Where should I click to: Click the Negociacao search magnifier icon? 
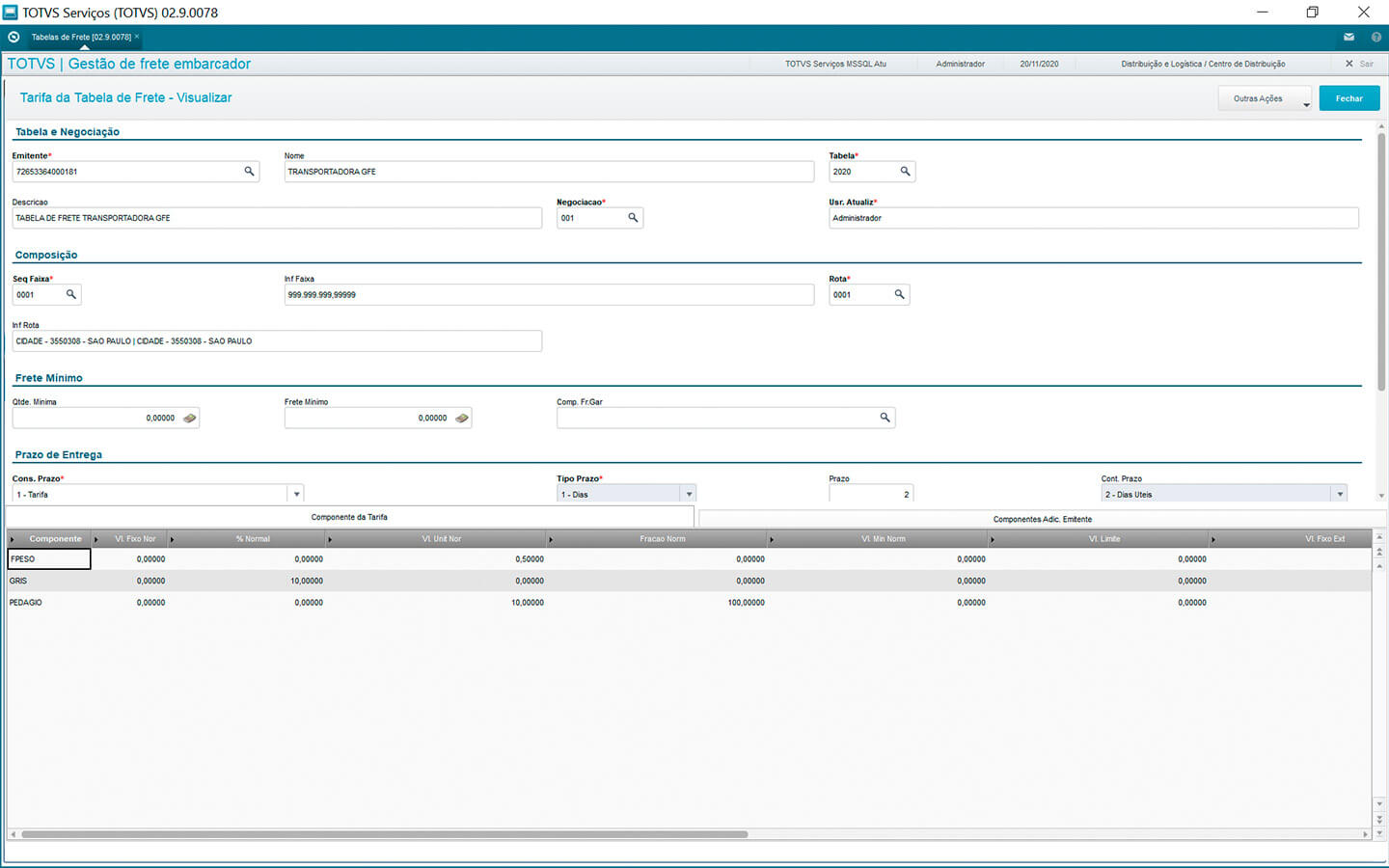point(633,218)
